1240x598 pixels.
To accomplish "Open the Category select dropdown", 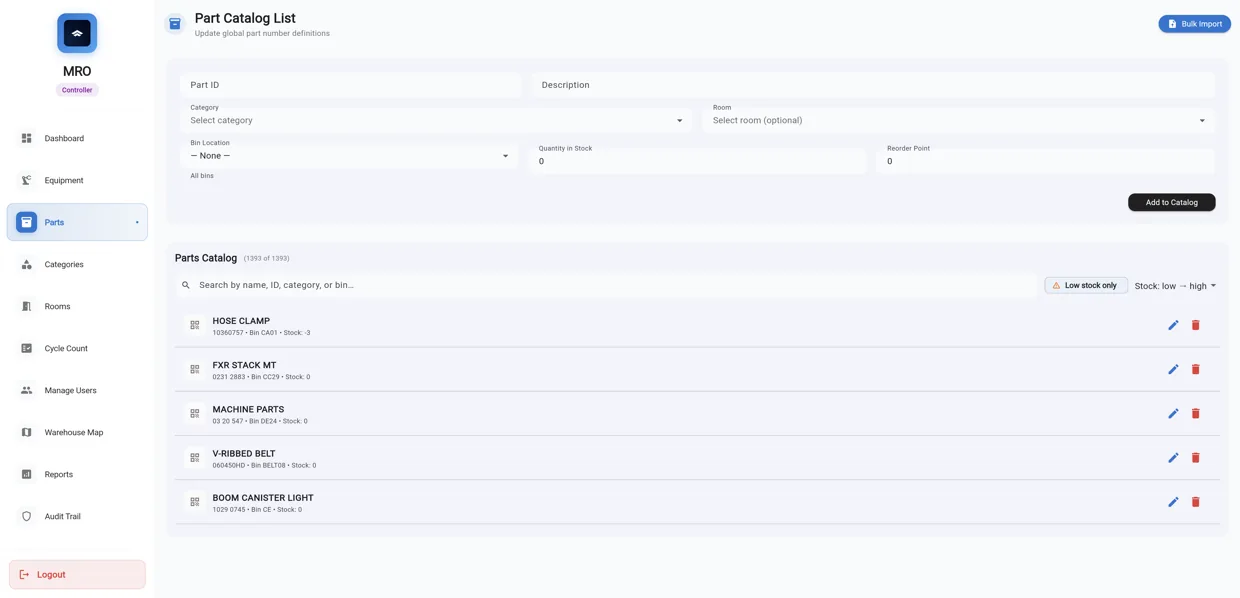I will coord(437,118).
